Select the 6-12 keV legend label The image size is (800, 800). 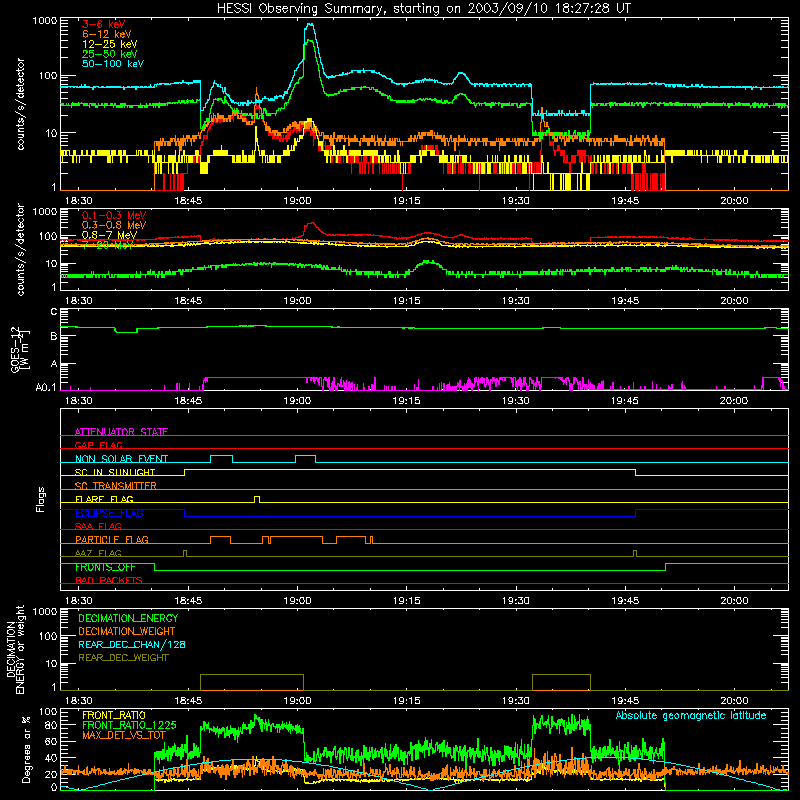click(107, 34)
